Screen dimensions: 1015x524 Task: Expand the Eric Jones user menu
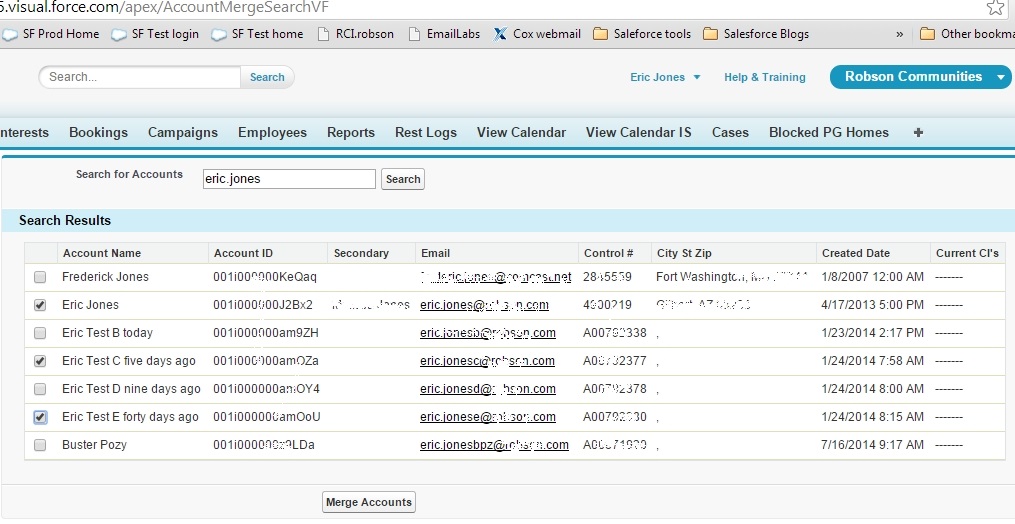(665, 77)
